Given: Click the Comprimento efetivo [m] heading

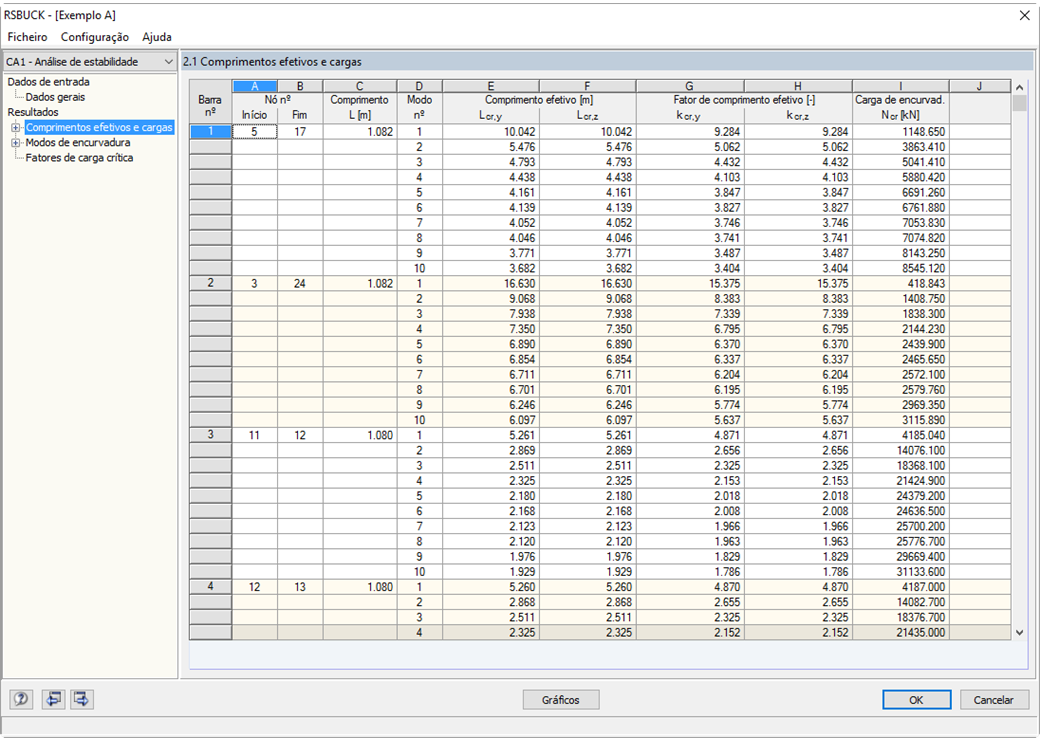Looking at the screenshot, I should (539, 100).
